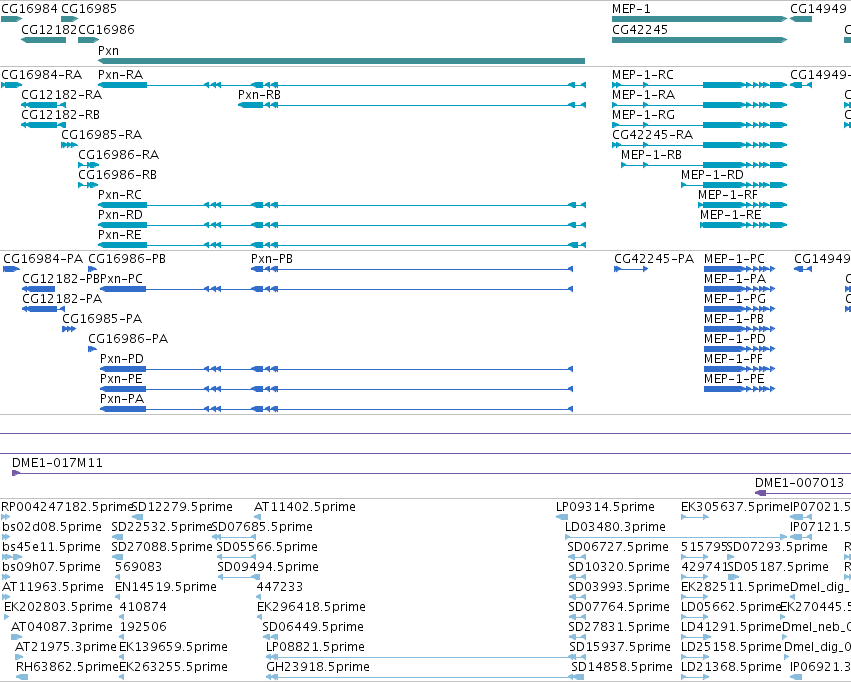Open transcript label CG12182-RA
The image size is (851, 682).
click(x=62, y=95)
